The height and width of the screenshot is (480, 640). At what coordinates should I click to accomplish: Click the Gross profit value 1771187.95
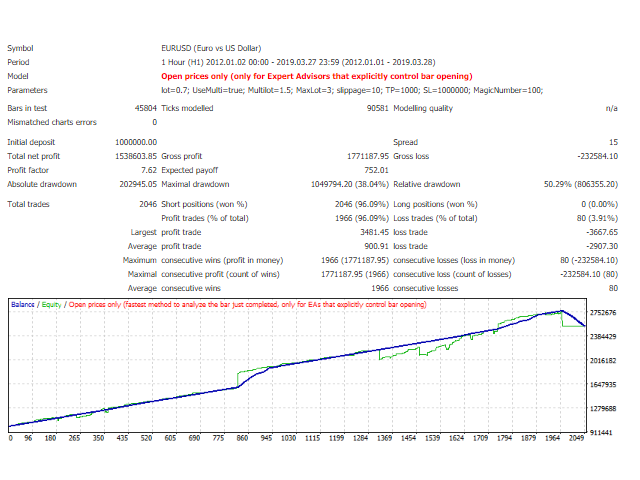point(368,156)
